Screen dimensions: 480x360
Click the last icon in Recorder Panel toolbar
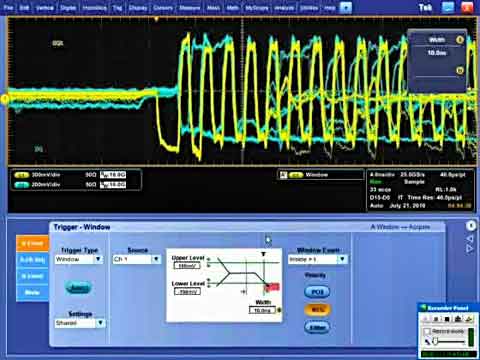pyautogui.click(x=469, y=319)
